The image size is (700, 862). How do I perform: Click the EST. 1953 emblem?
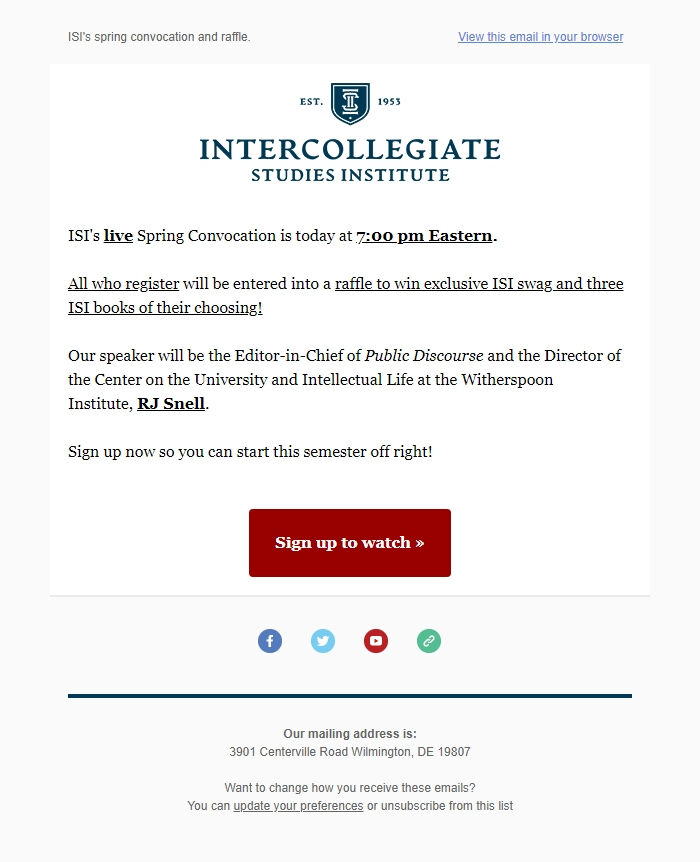point(350,100)
